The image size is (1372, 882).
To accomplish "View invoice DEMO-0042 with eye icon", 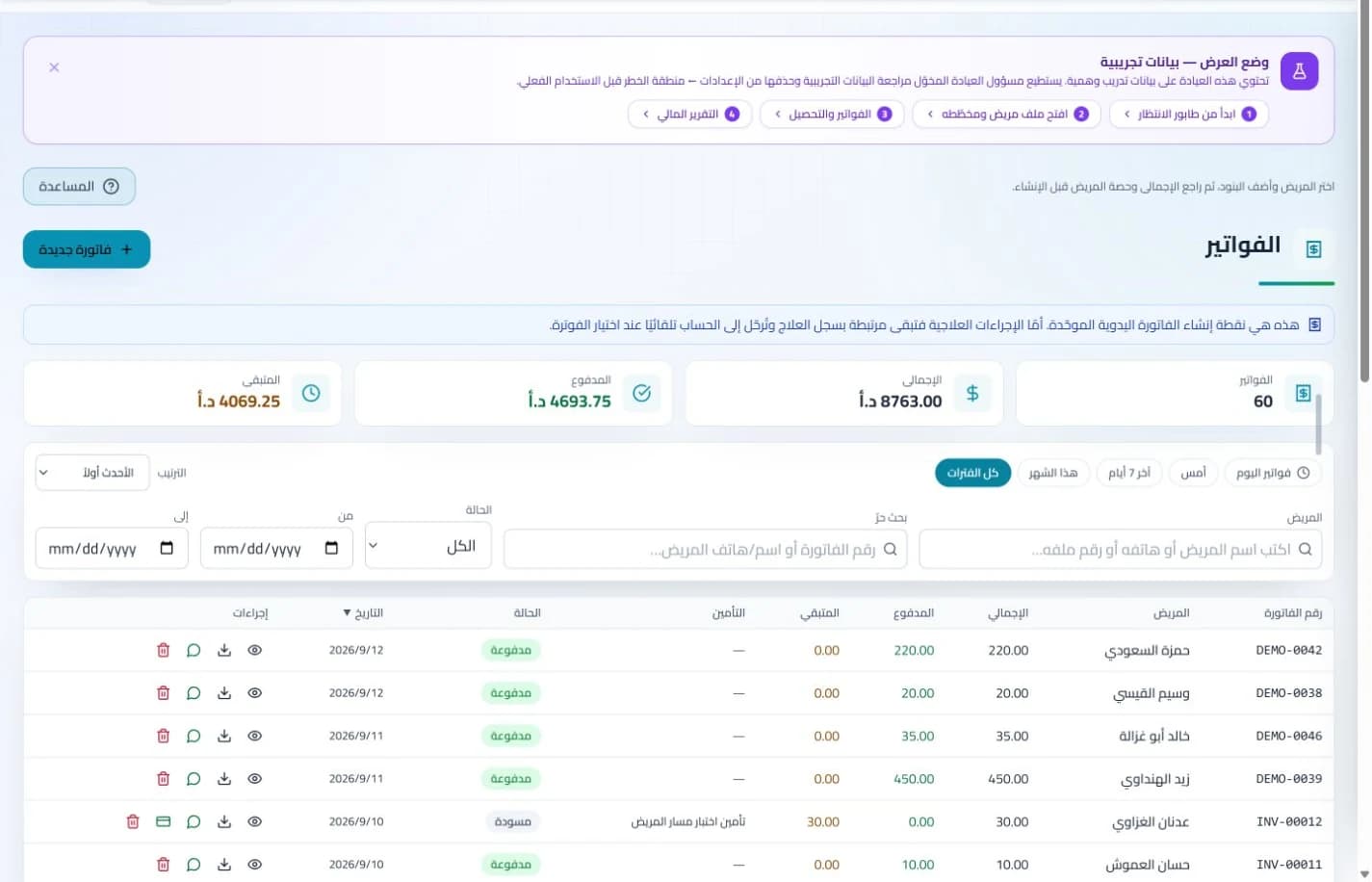I will [x=255, y=650].
